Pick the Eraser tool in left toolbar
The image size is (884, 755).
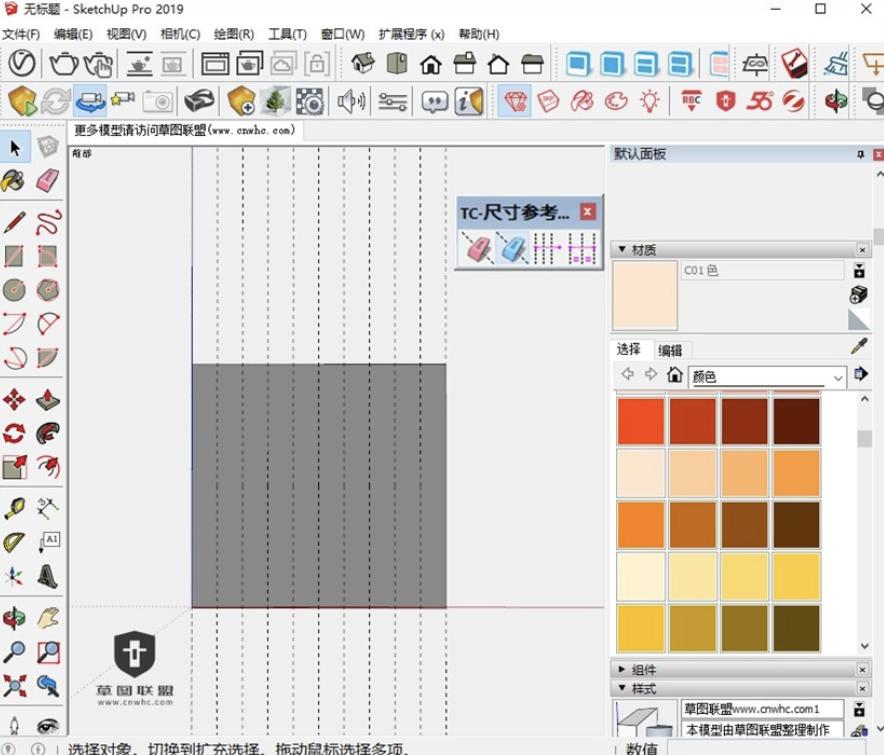click(47, 181)
